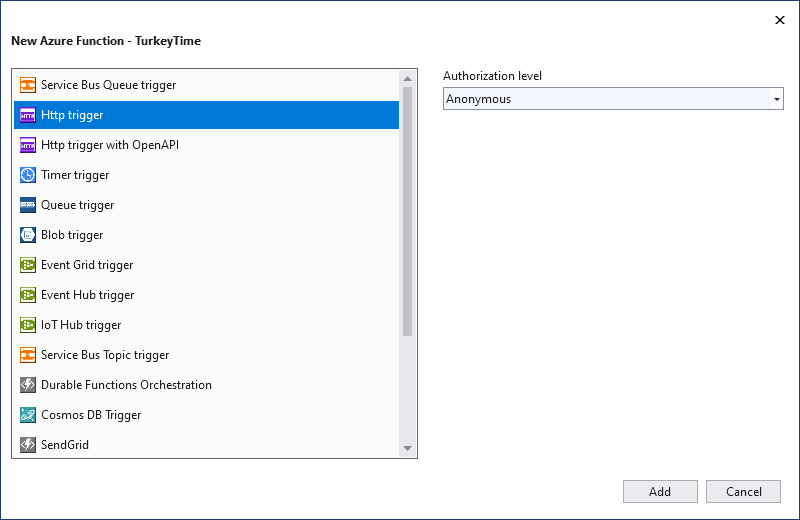
Task: Click the Http trigger with OpenAPI icon
Action: point(28,145)
